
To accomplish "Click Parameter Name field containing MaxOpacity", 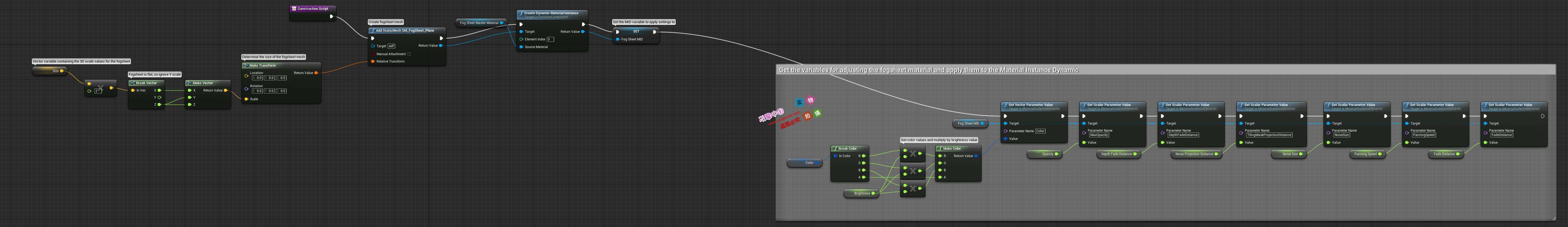I will [x=1099, y=135].
